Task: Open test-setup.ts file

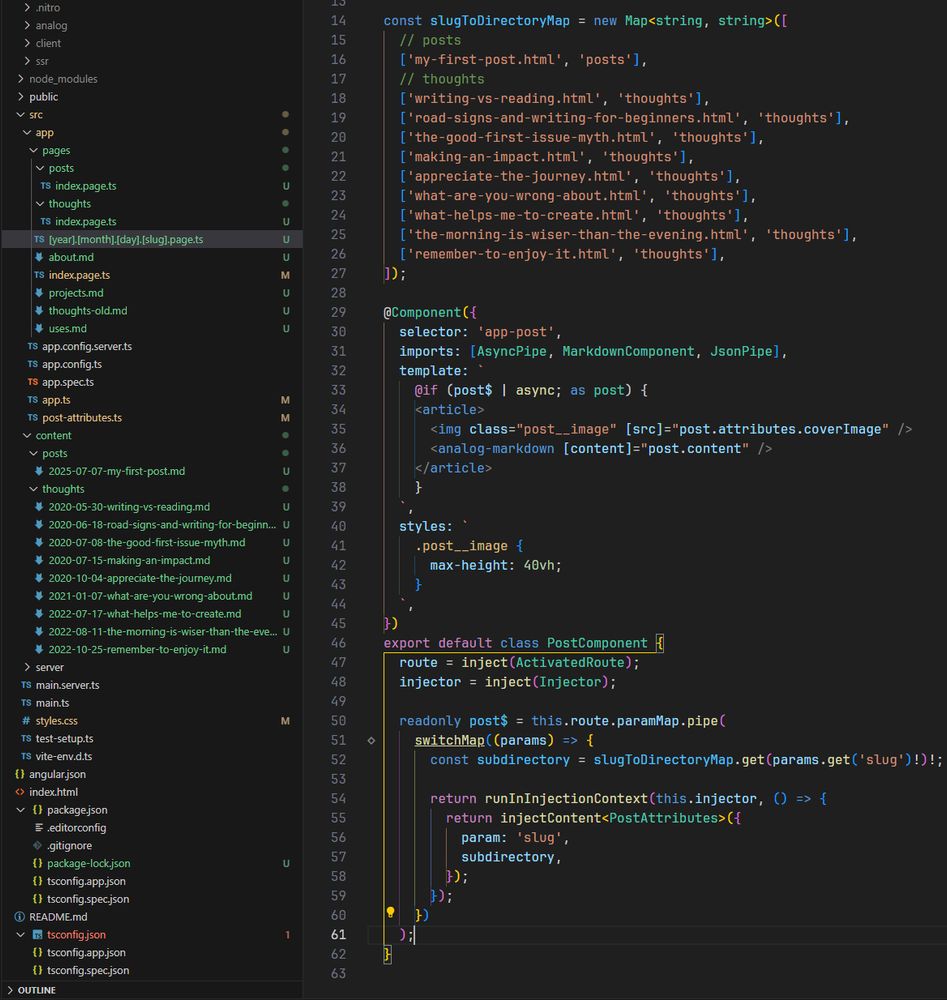Action: point(64,739)
